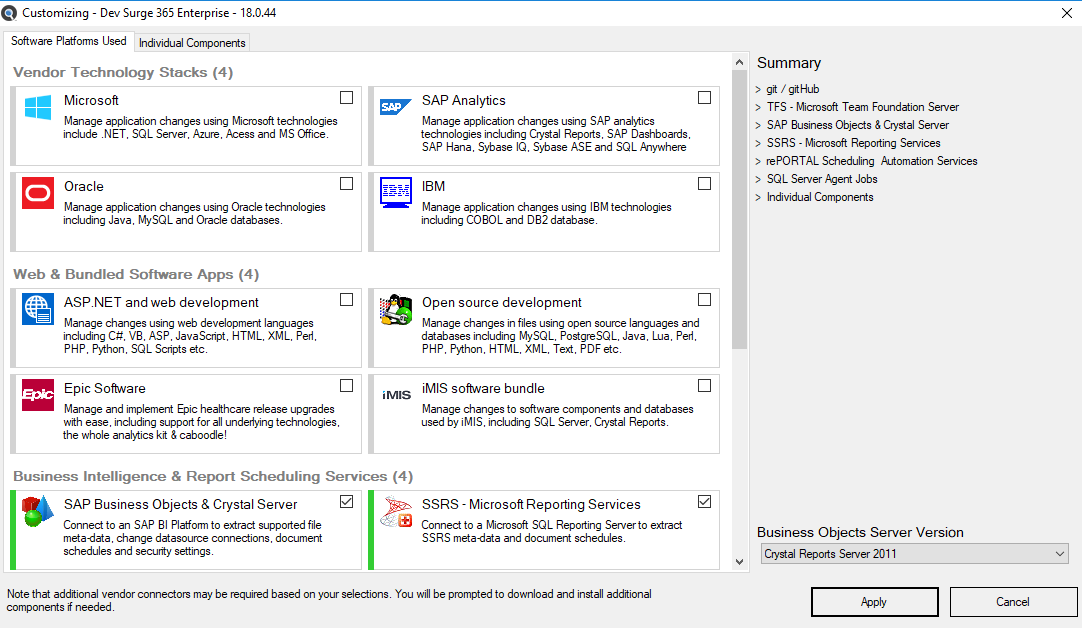Expand SAP Business Objects & Crystal Server summary
Image resolution: width=1082 pixels, height=628 pixels.
point(758,125)
